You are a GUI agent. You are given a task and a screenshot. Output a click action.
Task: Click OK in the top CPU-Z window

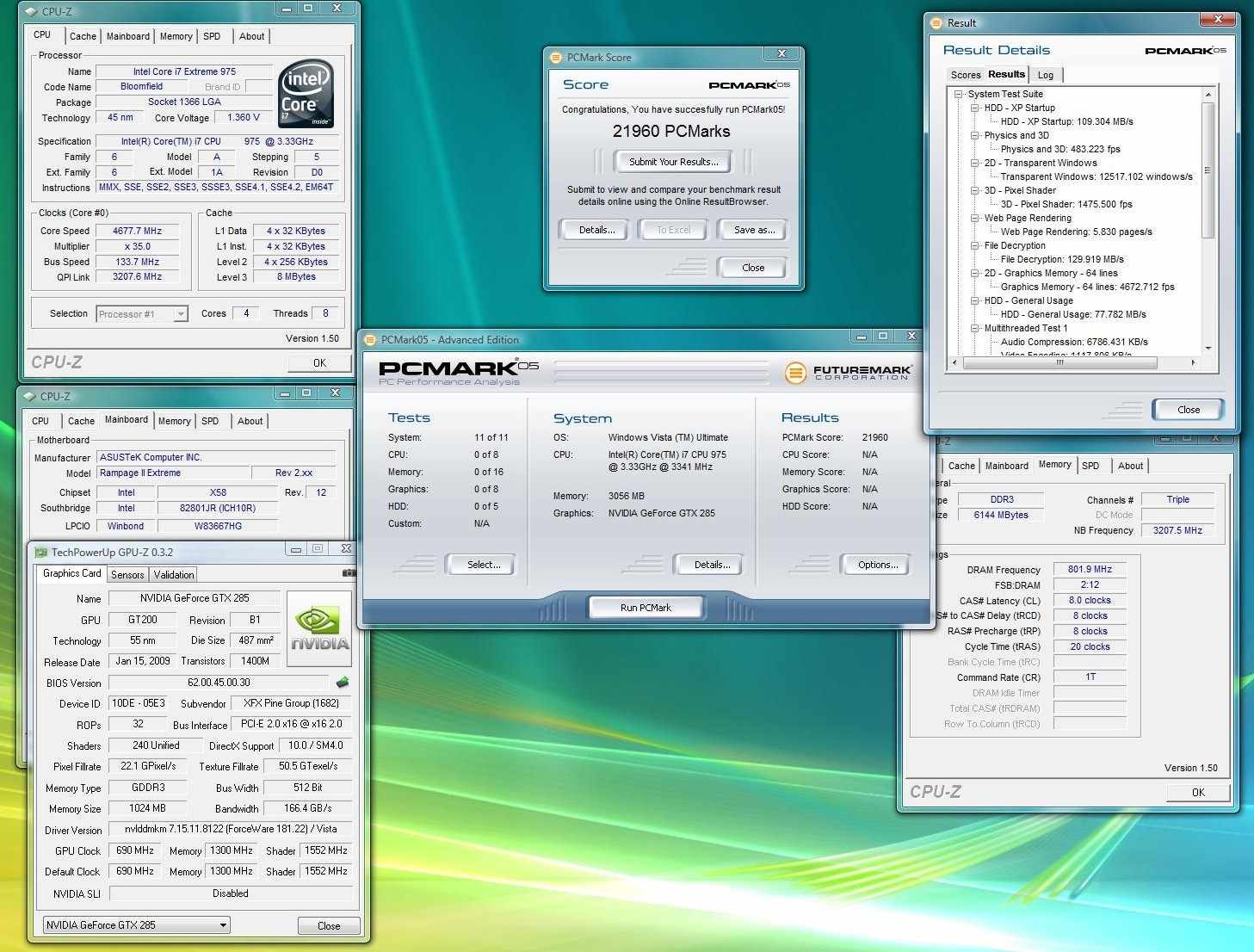pos(319,363)
